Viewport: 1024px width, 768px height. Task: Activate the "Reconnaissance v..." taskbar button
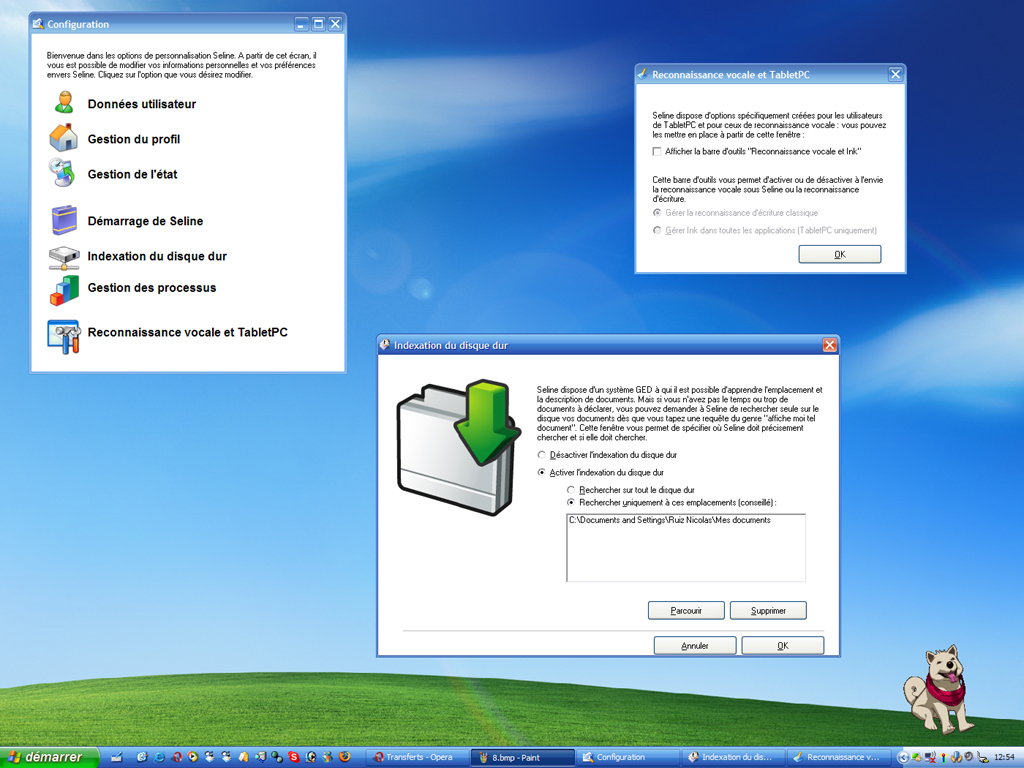(838, 758)
